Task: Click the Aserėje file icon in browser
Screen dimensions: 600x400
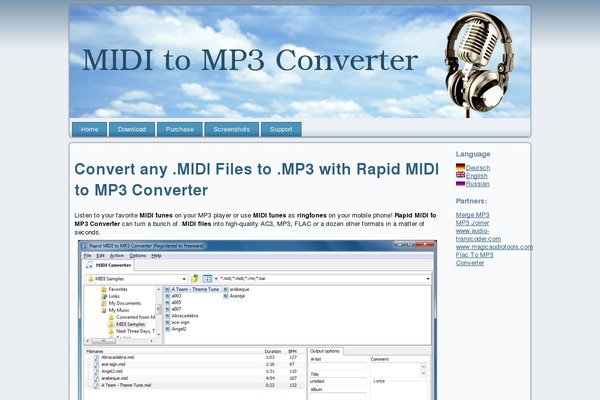Action: [x=226, y=296]
